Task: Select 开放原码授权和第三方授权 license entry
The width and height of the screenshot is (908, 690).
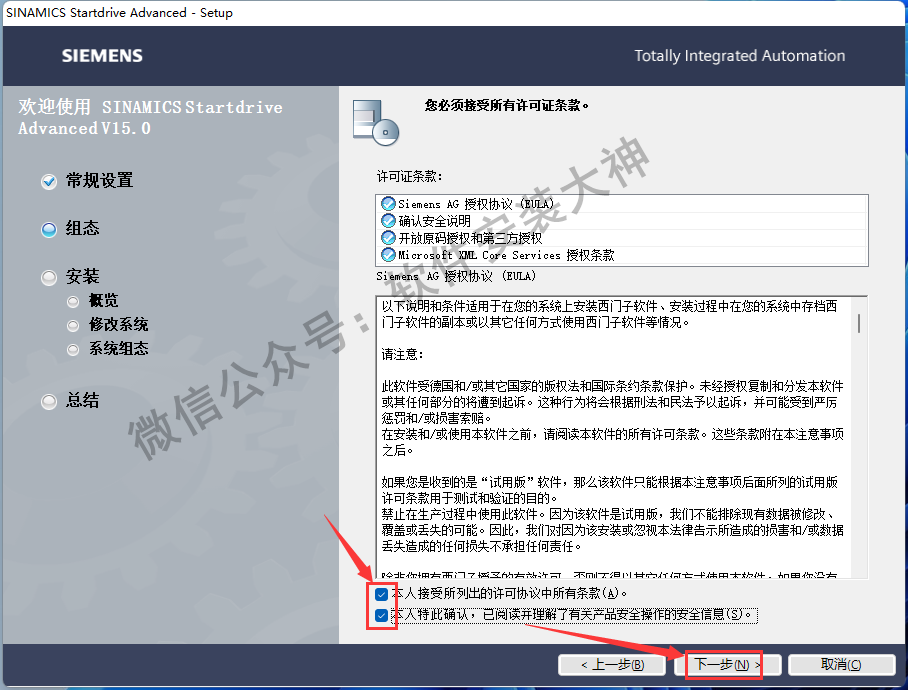Action: pyautogui.click(x=621, y=238)
